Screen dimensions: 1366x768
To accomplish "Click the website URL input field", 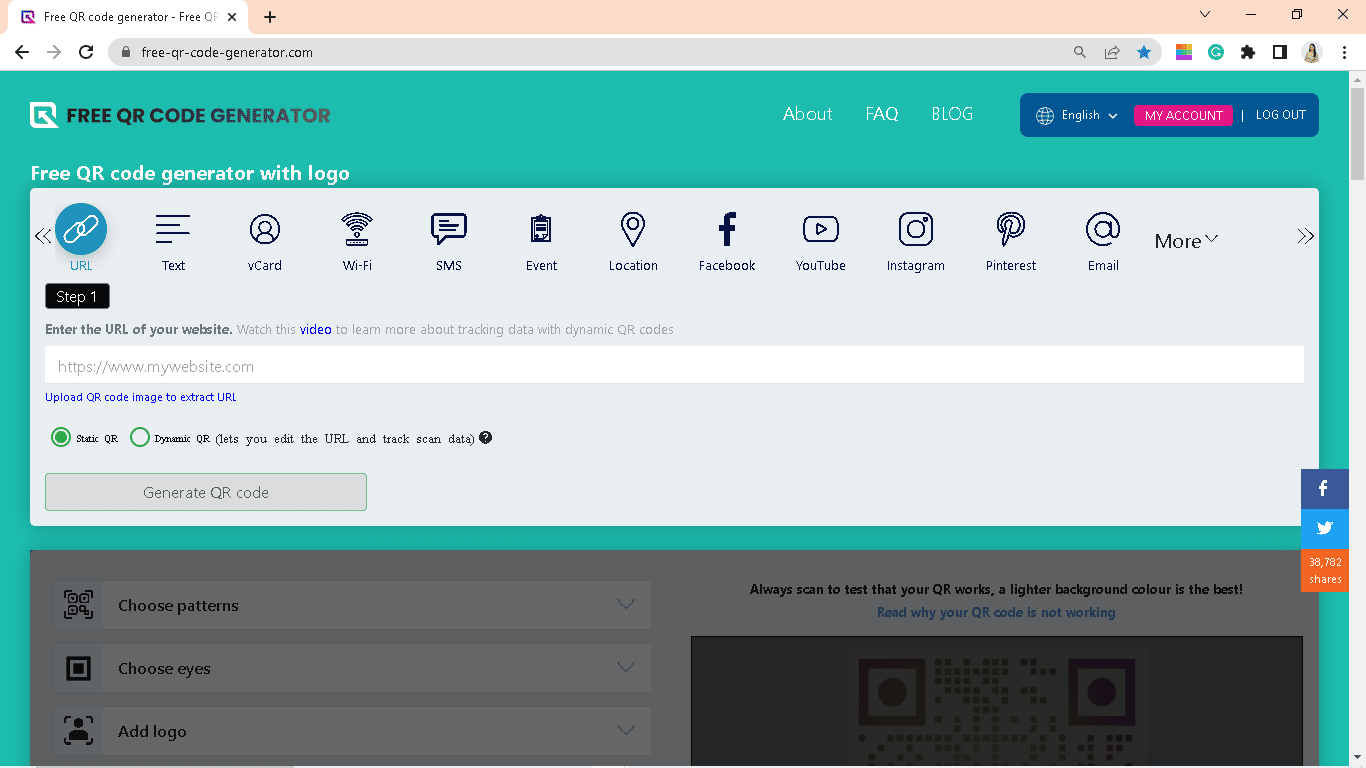I will pyautogui.click(x=674, y=366).
